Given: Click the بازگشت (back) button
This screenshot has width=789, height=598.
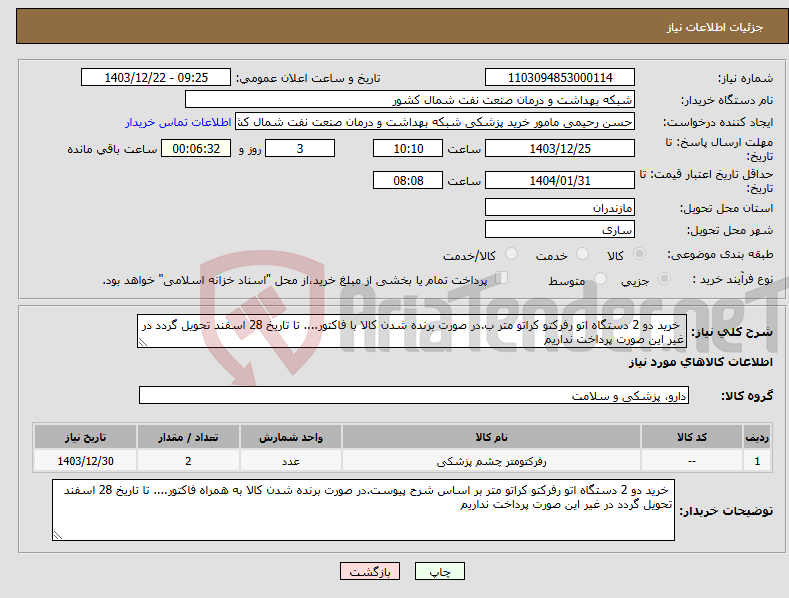Looking at the screenshot, I should (370, 571).
